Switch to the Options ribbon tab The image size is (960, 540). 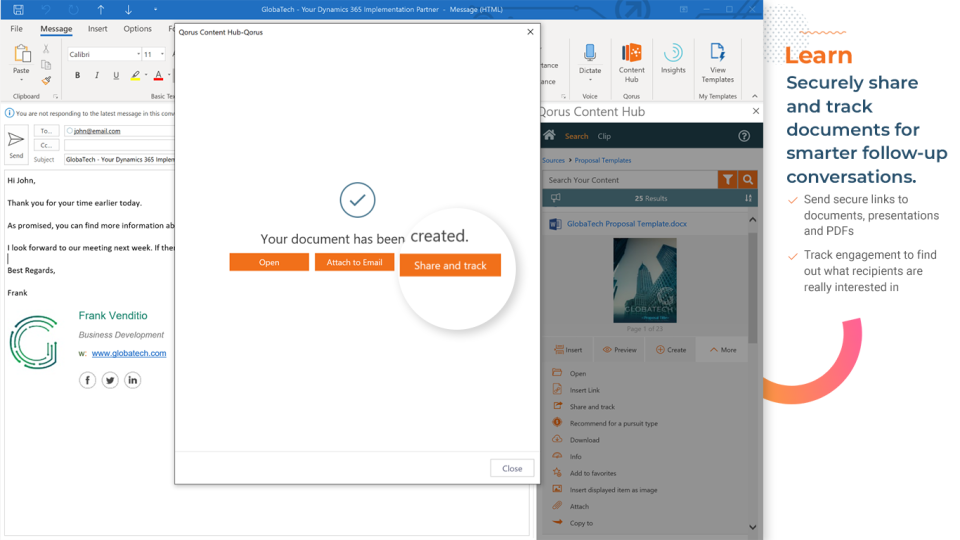(x=137, y=29)
